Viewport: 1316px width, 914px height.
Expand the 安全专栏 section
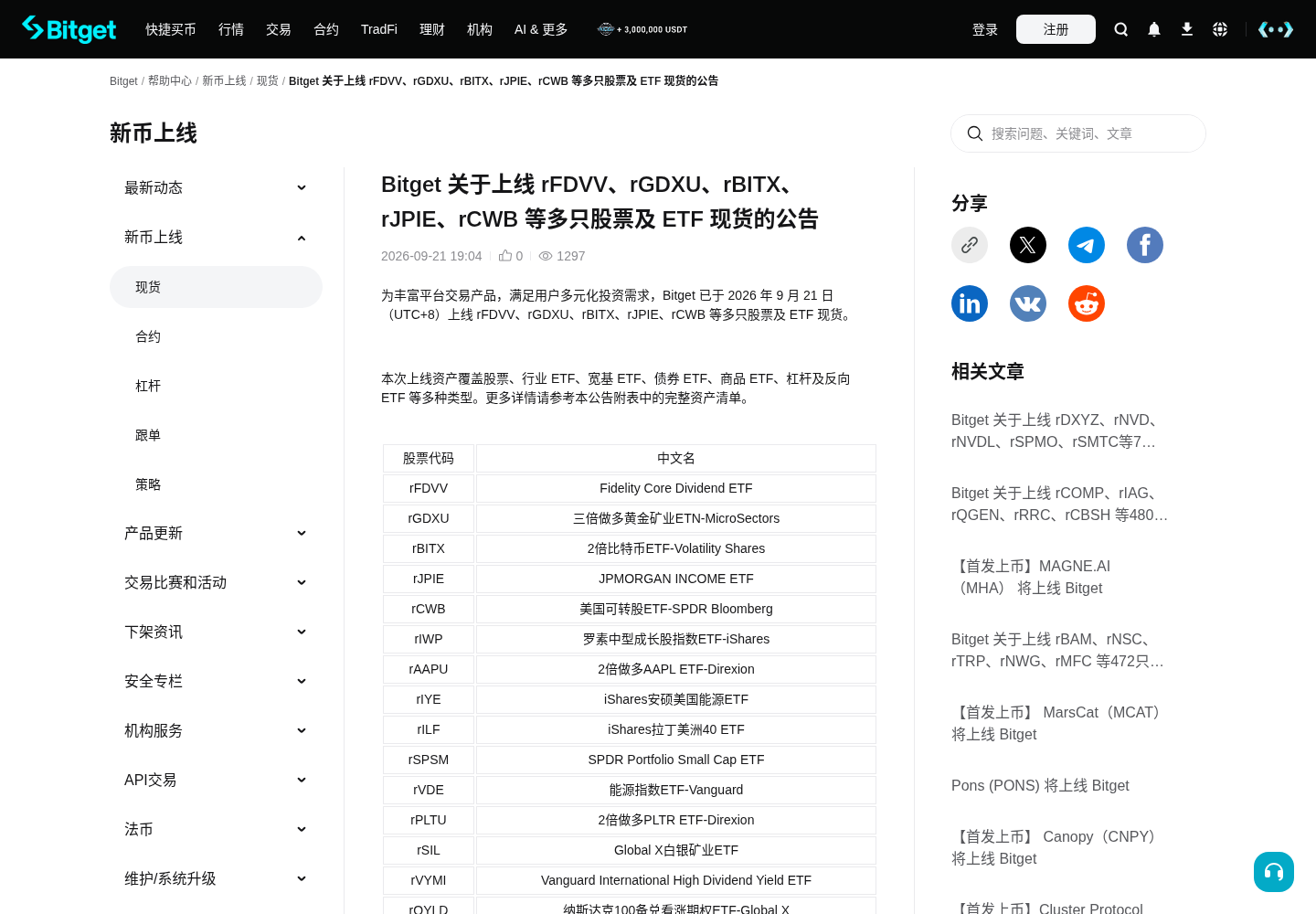pyautogui.click(x=216, y=681)
